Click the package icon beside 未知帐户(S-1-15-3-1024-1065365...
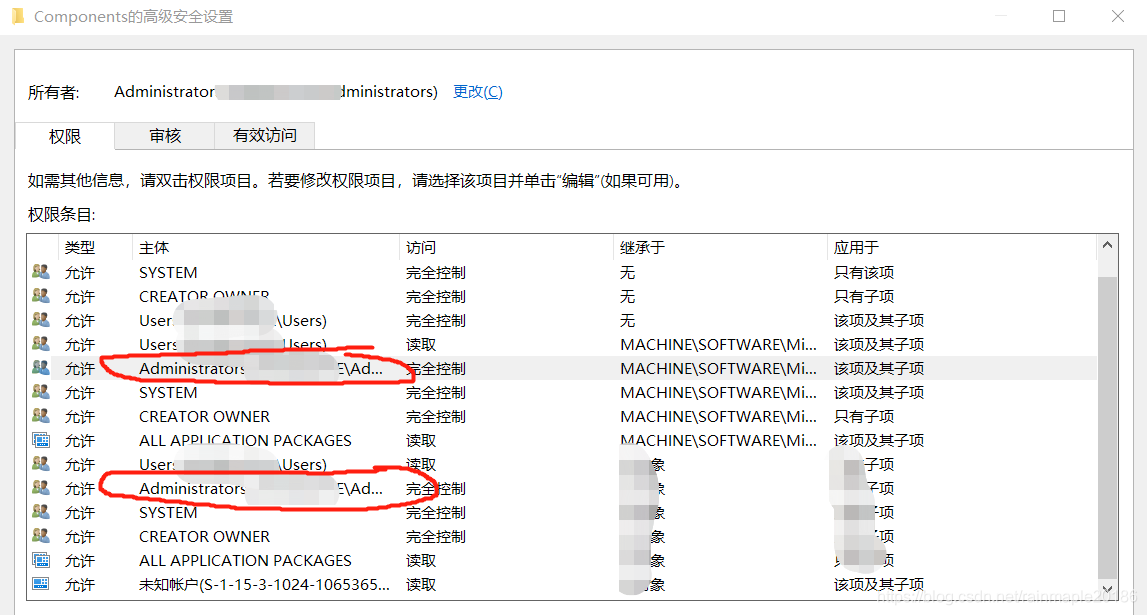Image resolution: width=1147 pixels, height=615 pixels. pyautogui.click(x=41, y=584)
